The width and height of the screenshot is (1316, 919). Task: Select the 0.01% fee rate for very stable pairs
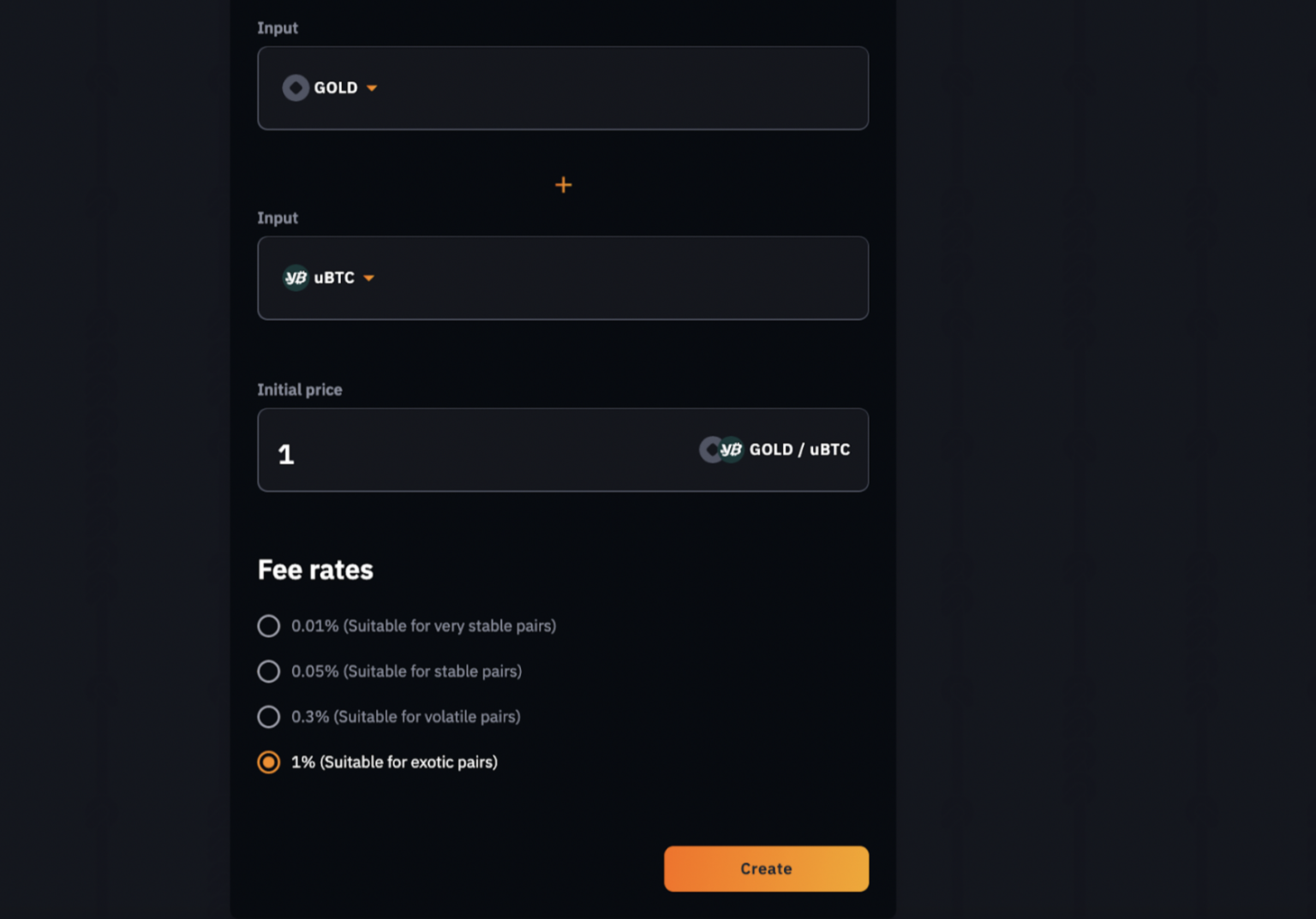268,626
